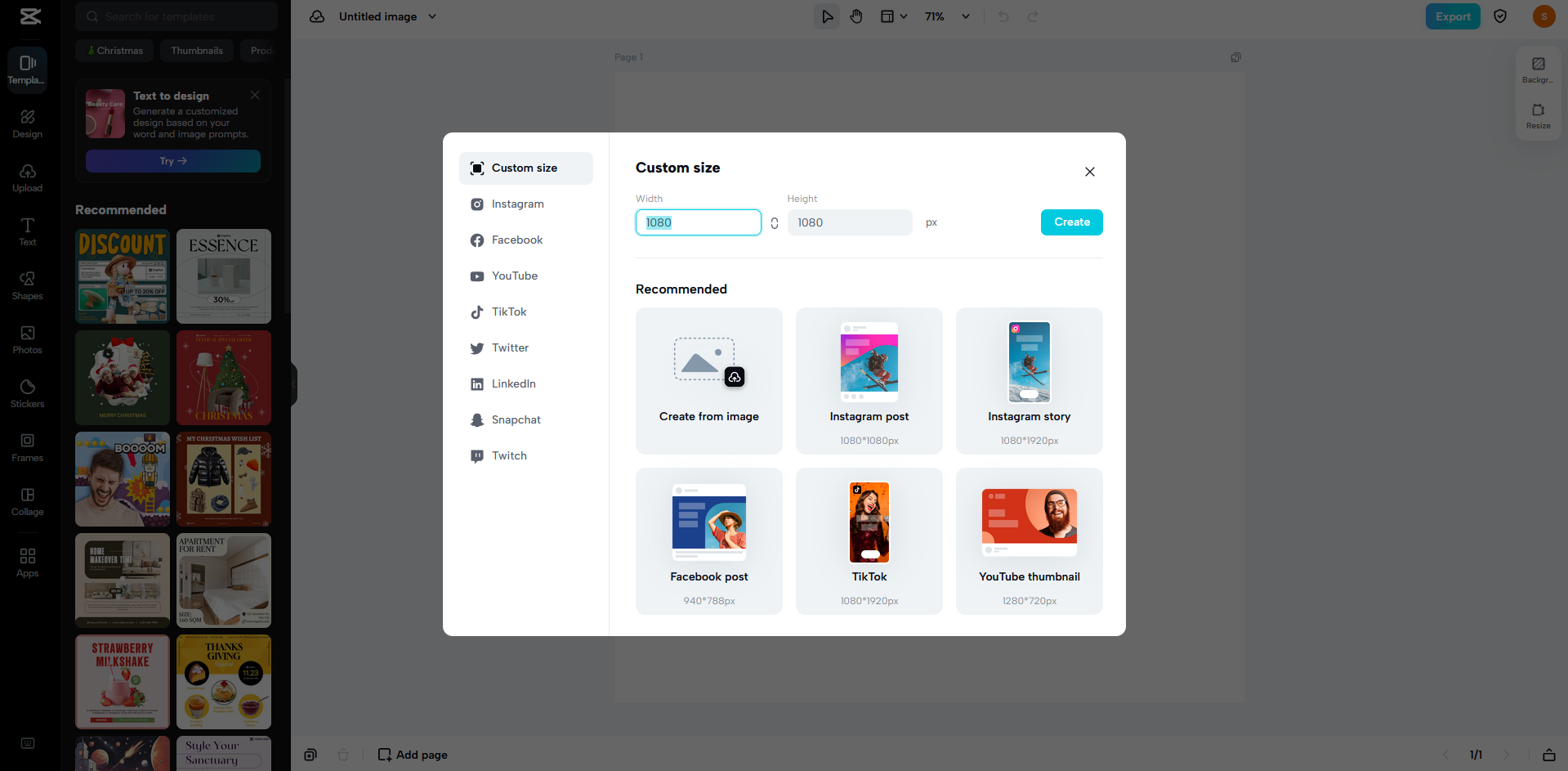This screenshot has height=771, width=1568.
Task: Click the Export button
Action: pyautogui.click(x=1452, y=16)
